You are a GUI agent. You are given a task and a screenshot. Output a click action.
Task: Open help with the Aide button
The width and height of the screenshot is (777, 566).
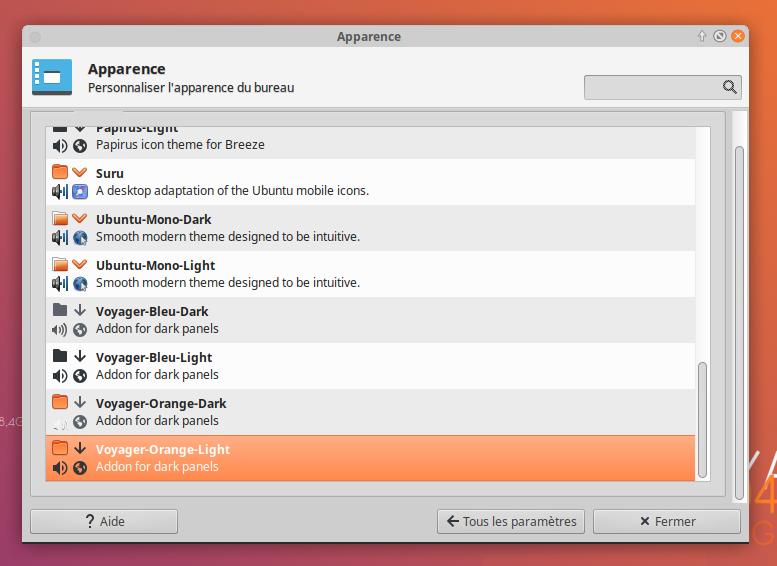point(104,521)
